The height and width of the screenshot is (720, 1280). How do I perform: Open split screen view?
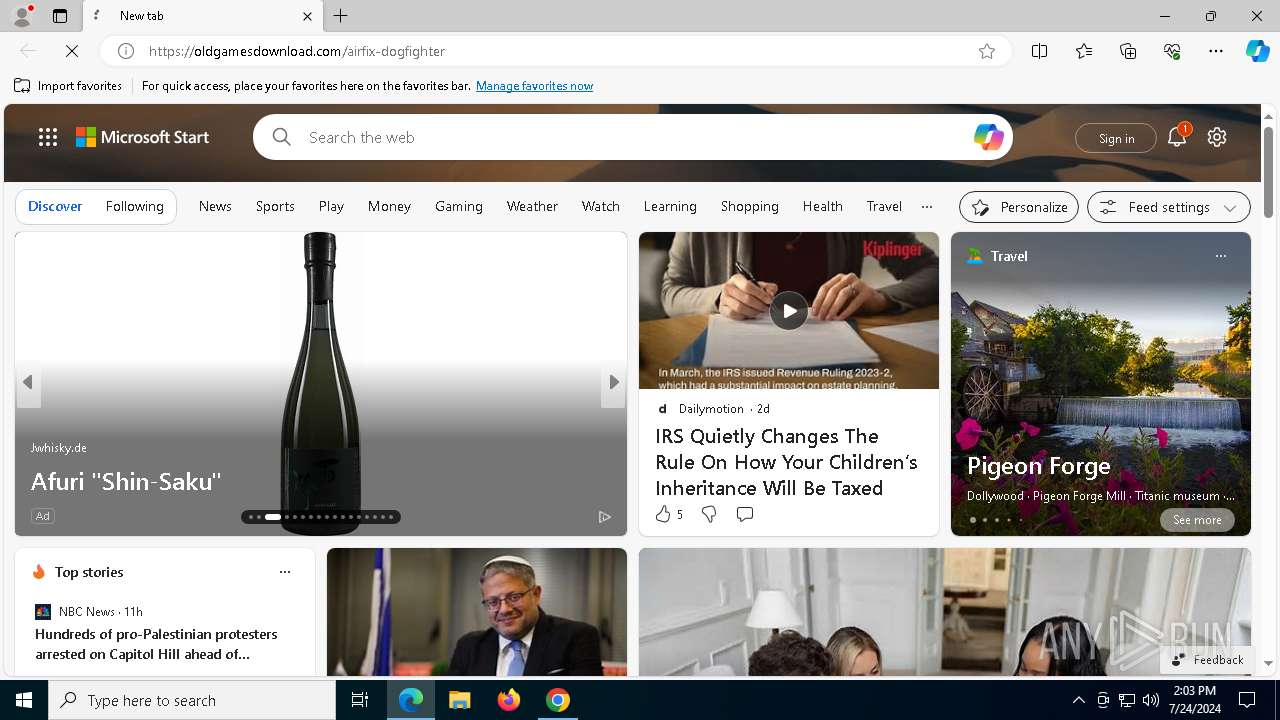click(1040, 51)
